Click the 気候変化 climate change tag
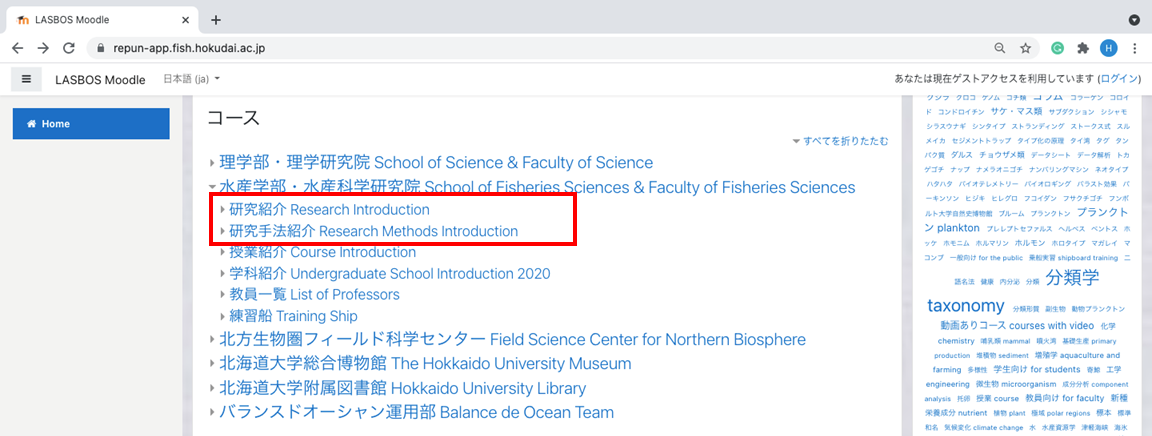 point(984,427)
